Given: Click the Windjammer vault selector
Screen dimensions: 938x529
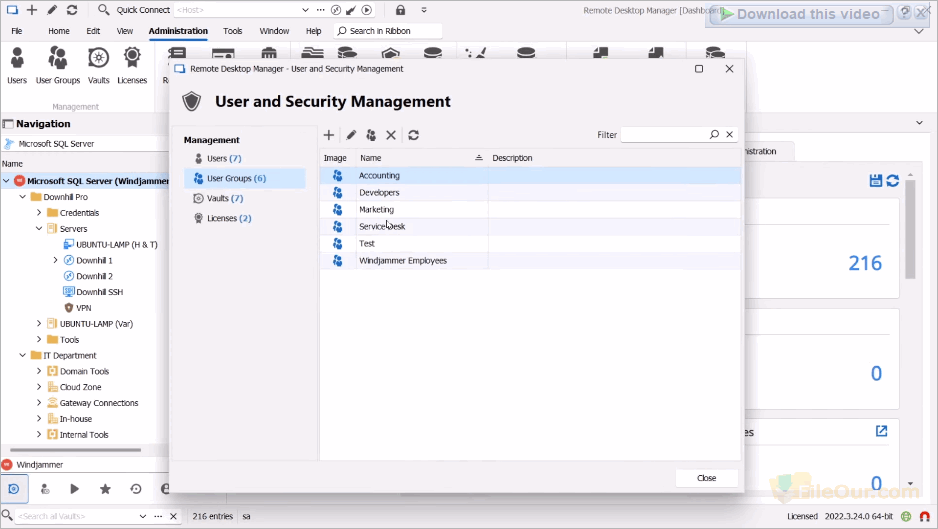Looking at the screenshot, I should pyautogui.click(x=84, y=464).
